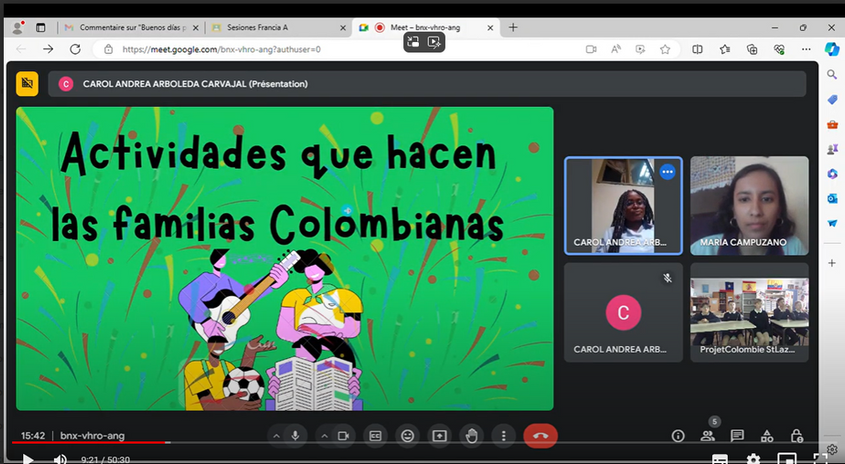Viewport: 845px width, 464px height.
Task: Play the YouTube video
Action: tap(28, 459)
